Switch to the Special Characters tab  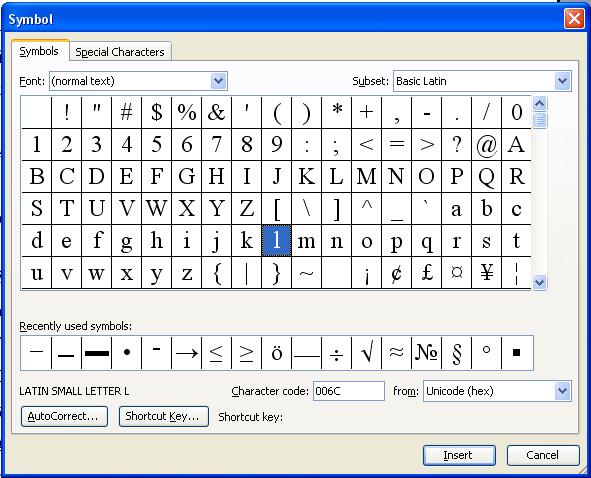pos(120,52)
